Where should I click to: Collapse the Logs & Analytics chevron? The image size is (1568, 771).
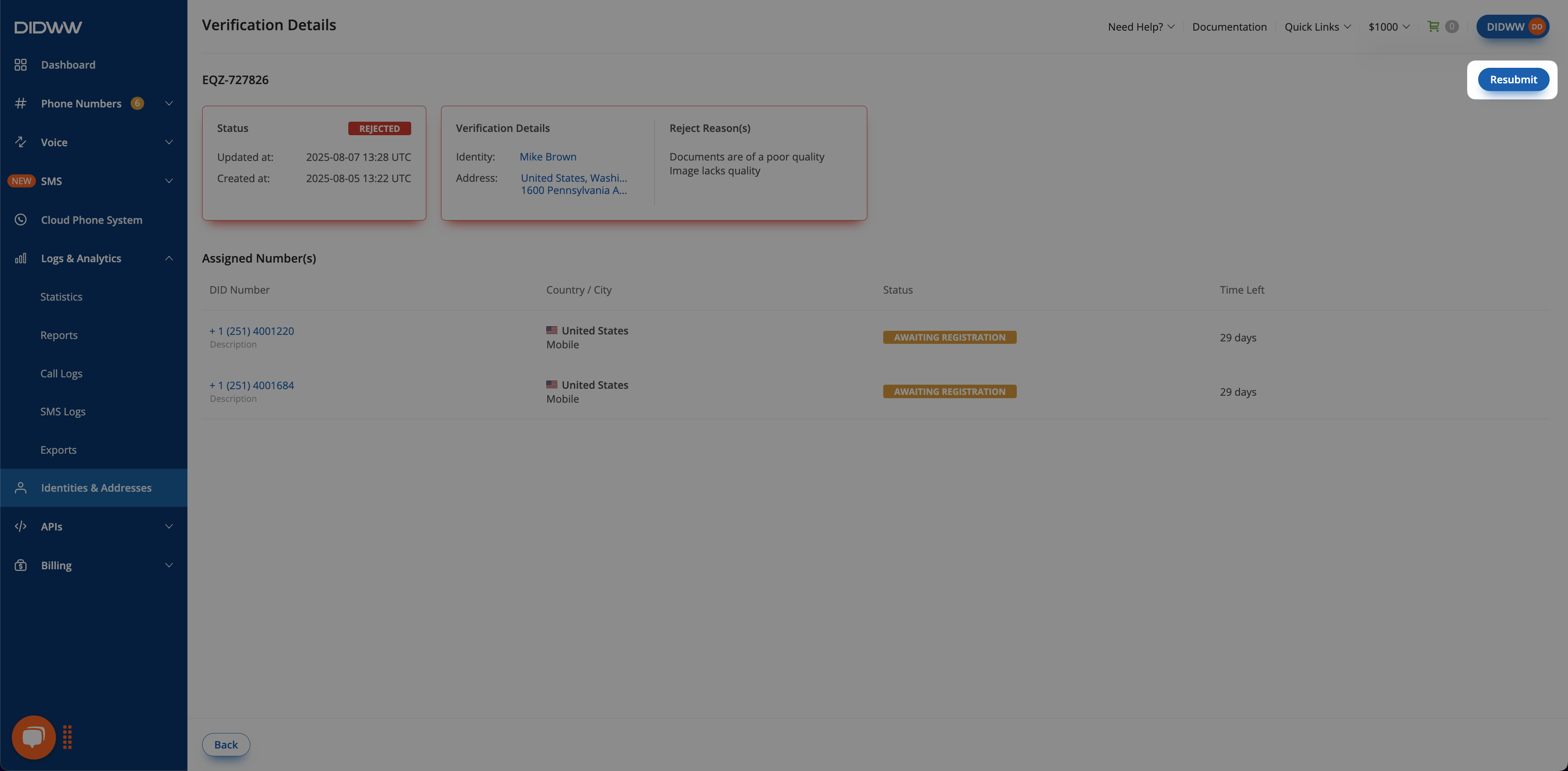[x=169, y=258]
